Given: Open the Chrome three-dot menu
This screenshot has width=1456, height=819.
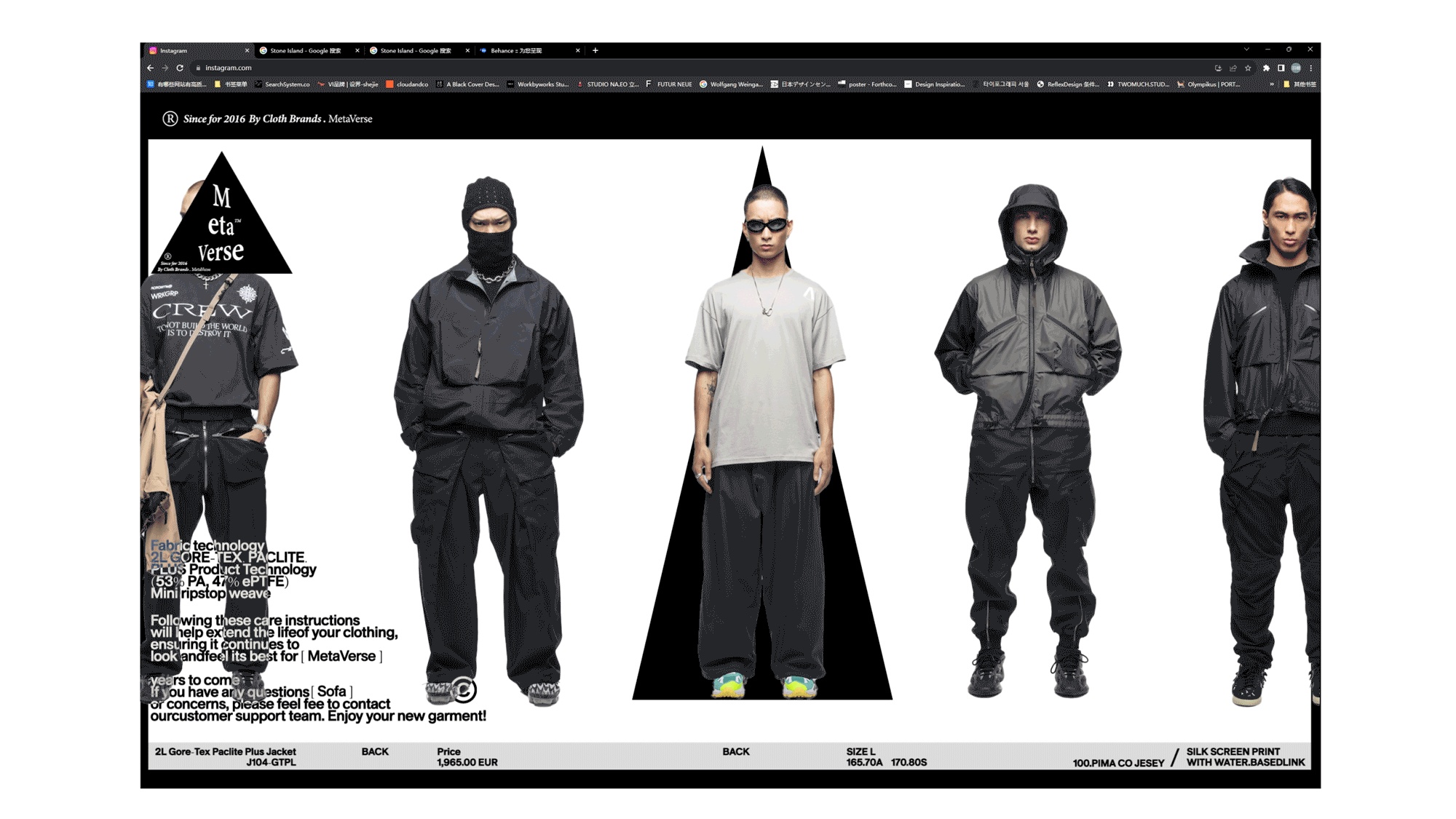Looking at the screenshot, I should pos(1311,68).
